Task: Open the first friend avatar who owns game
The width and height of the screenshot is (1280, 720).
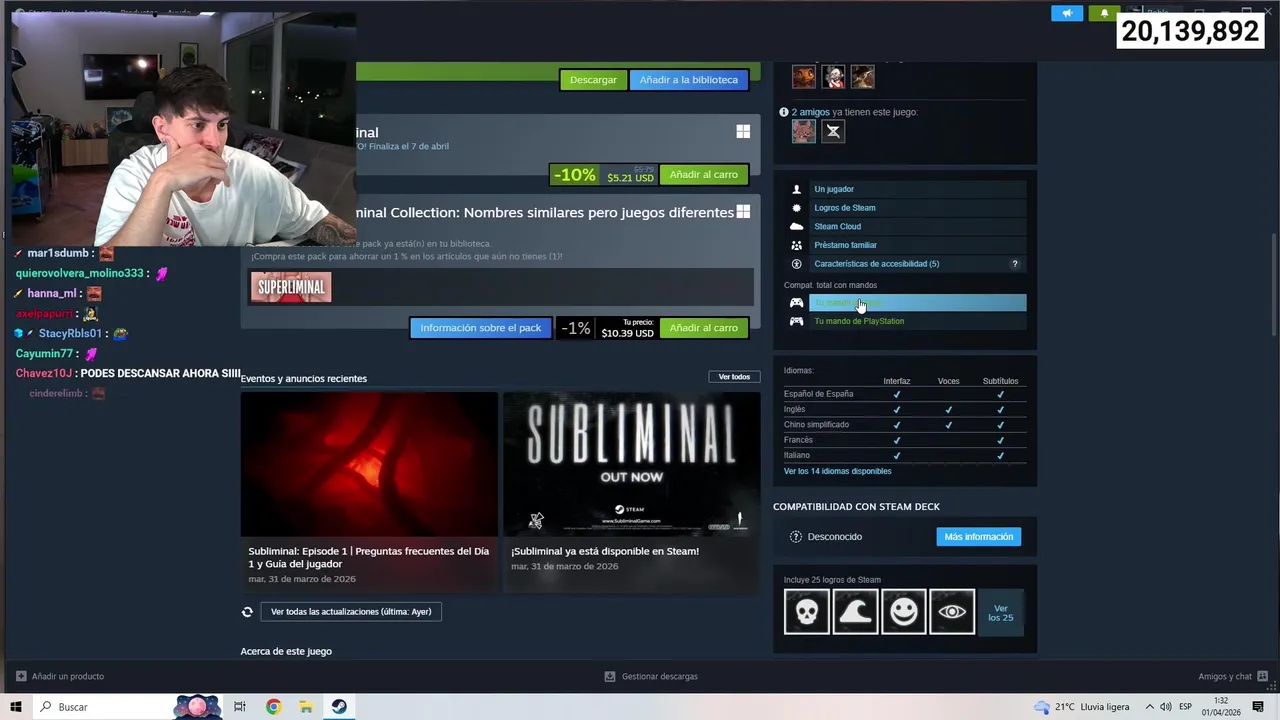Action: (x=804, y=131)
